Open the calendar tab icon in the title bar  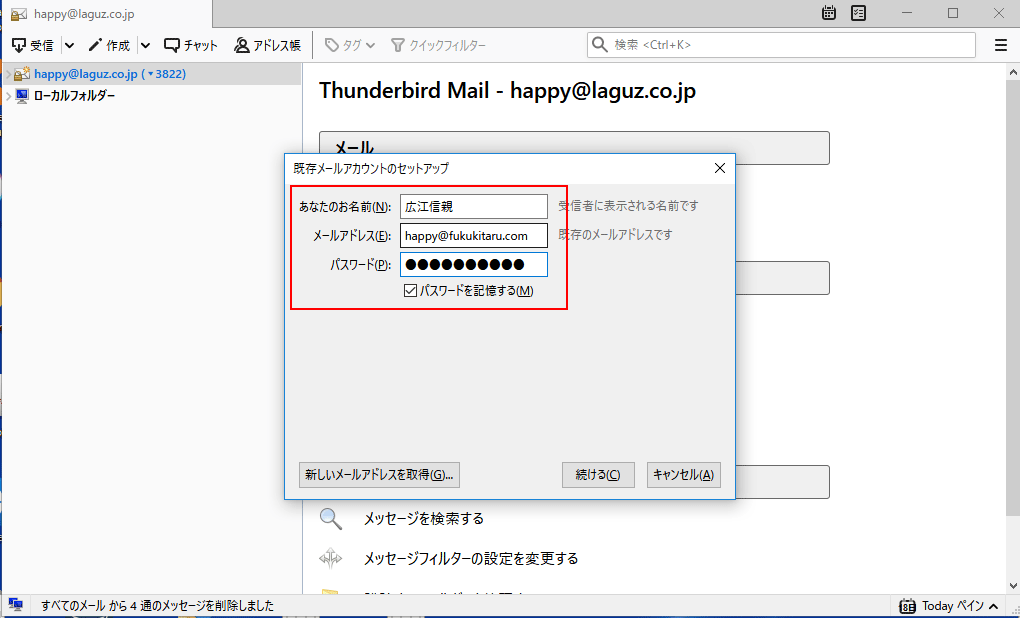click(x=829, y=13)
